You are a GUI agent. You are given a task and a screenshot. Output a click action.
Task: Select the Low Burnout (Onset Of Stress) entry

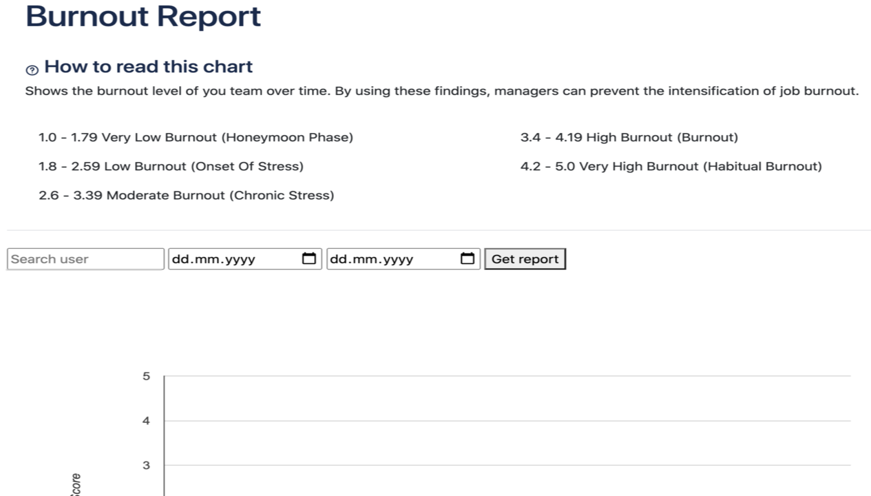(x=171, y=166)
